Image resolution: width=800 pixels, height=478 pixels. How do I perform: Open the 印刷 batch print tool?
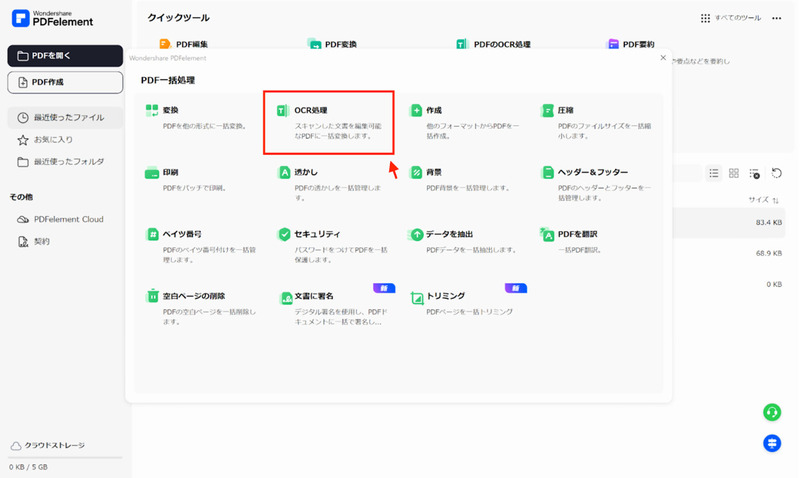[186, 179]
